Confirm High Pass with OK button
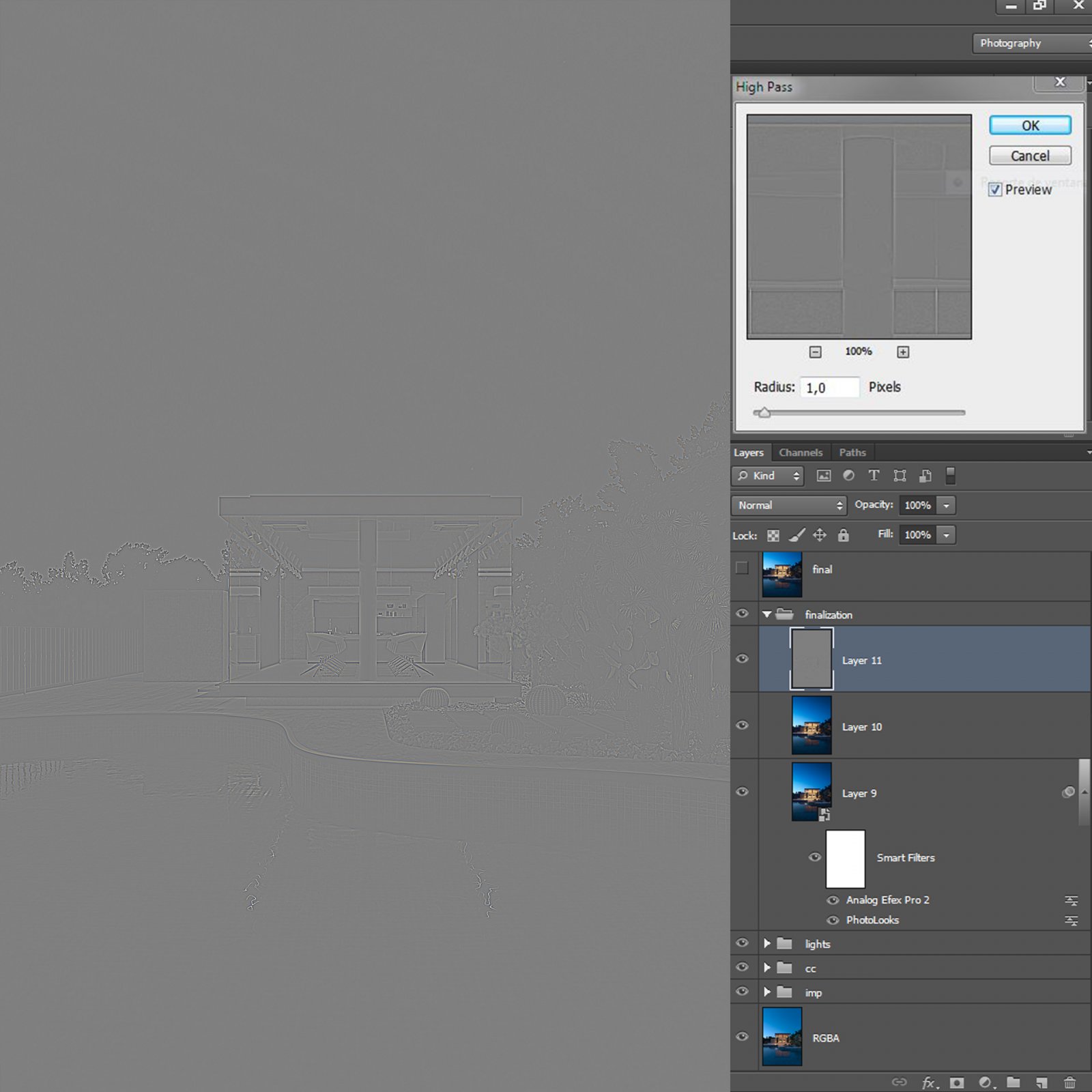This screenshot has width=1092, height=1092. pos(1029,125)
